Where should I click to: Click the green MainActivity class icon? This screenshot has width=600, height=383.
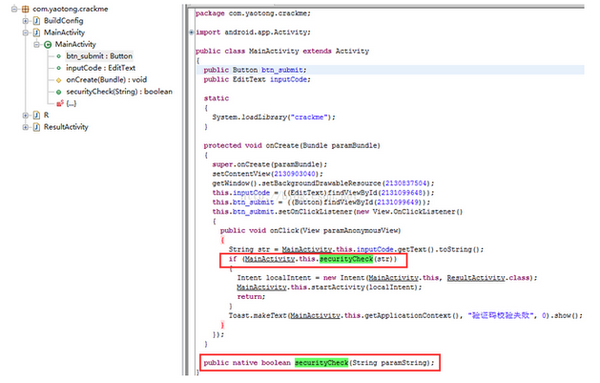(x=47, y=44)
